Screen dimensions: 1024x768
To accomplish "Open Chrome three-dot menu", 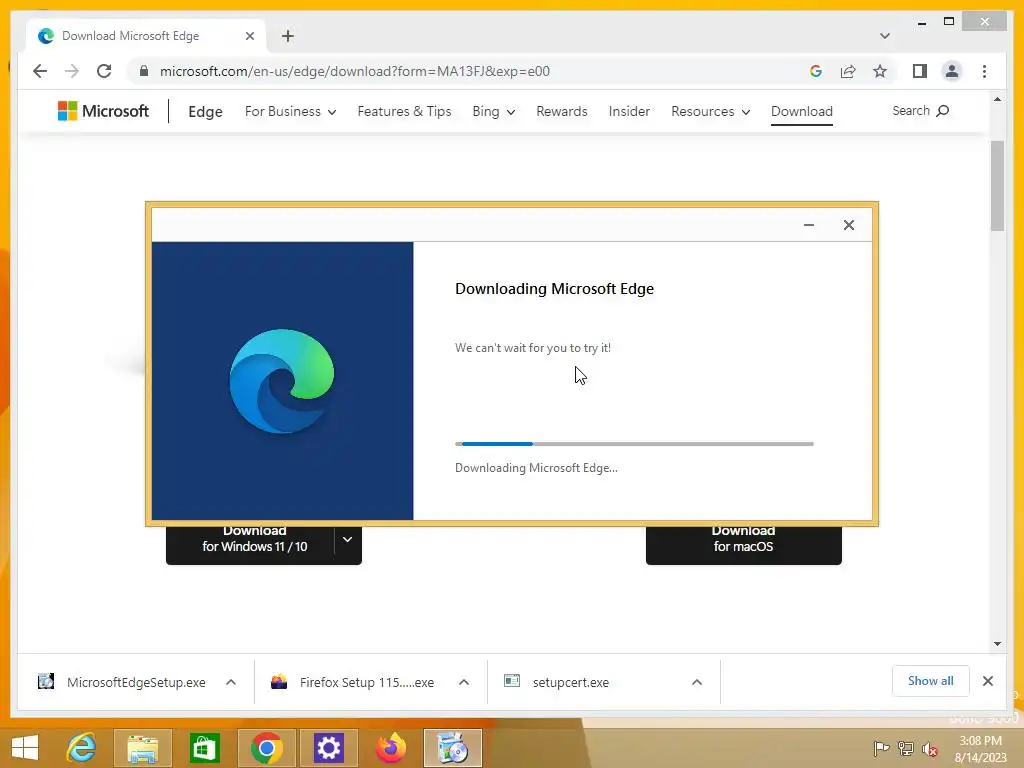I will (x=984, y=71).
